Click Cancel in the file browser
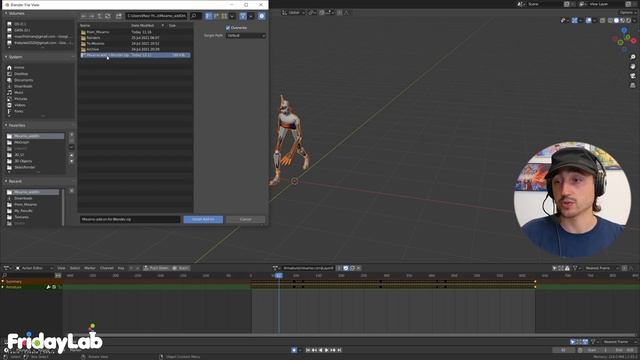This screenshot has width=640, height=360. [x=246, y=220]
